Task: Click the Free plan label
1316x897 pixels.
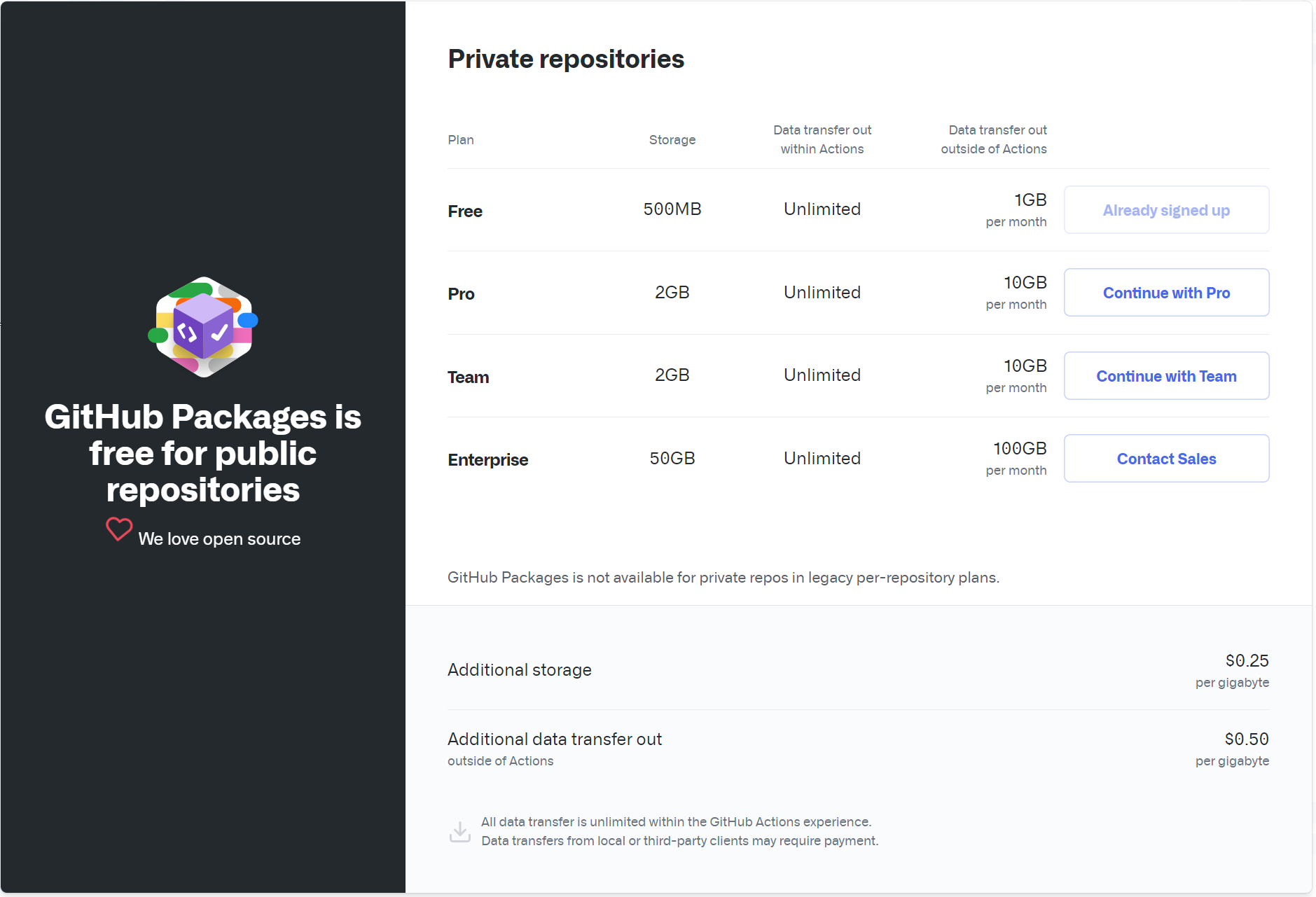Action: 464,211
